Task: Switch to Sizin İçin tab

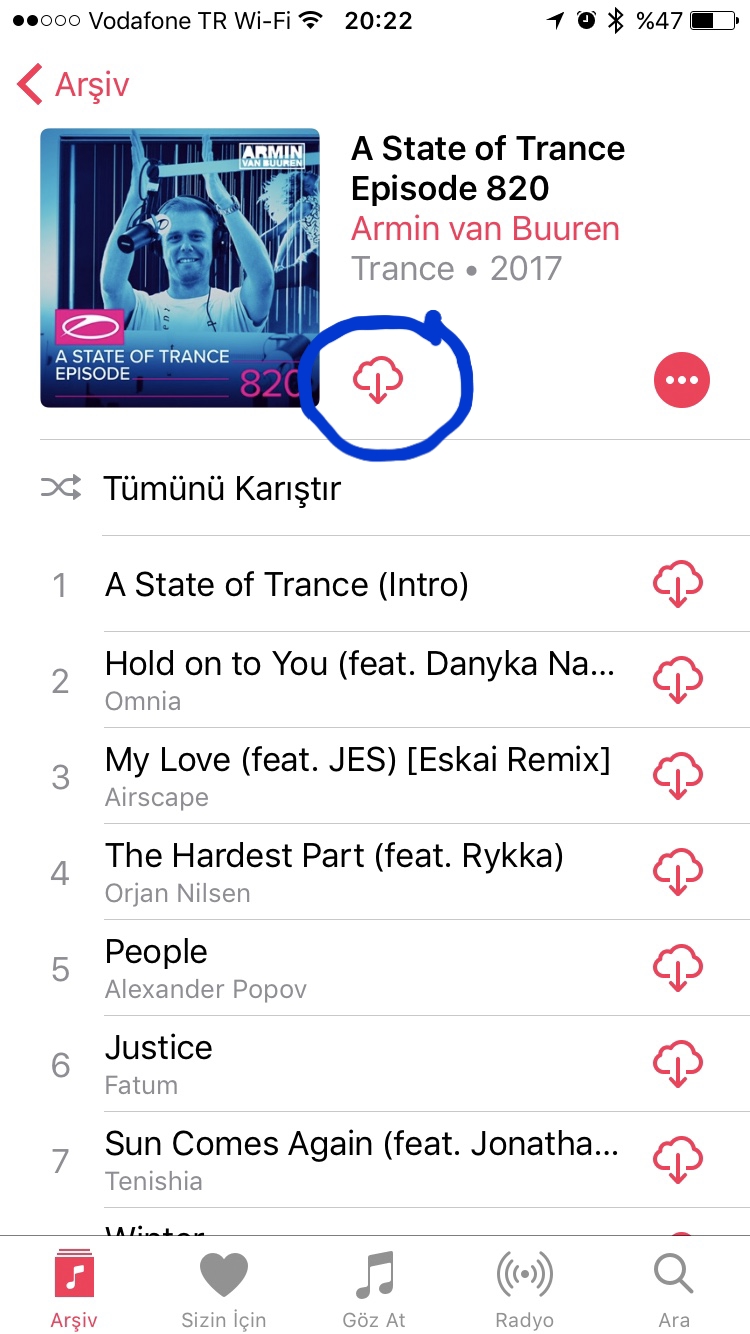Action: [x=224, y=1289]
